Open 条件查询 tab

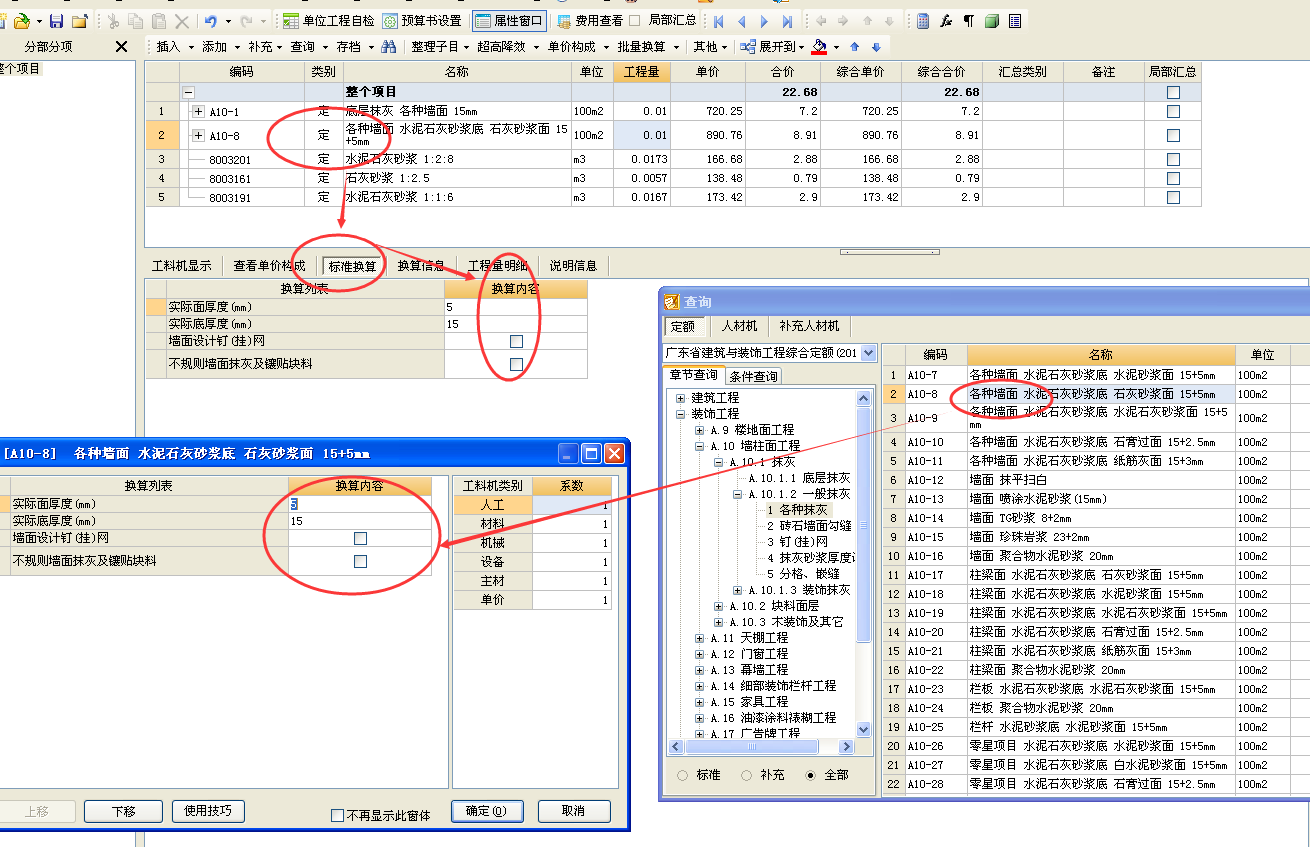click(754, 376)
